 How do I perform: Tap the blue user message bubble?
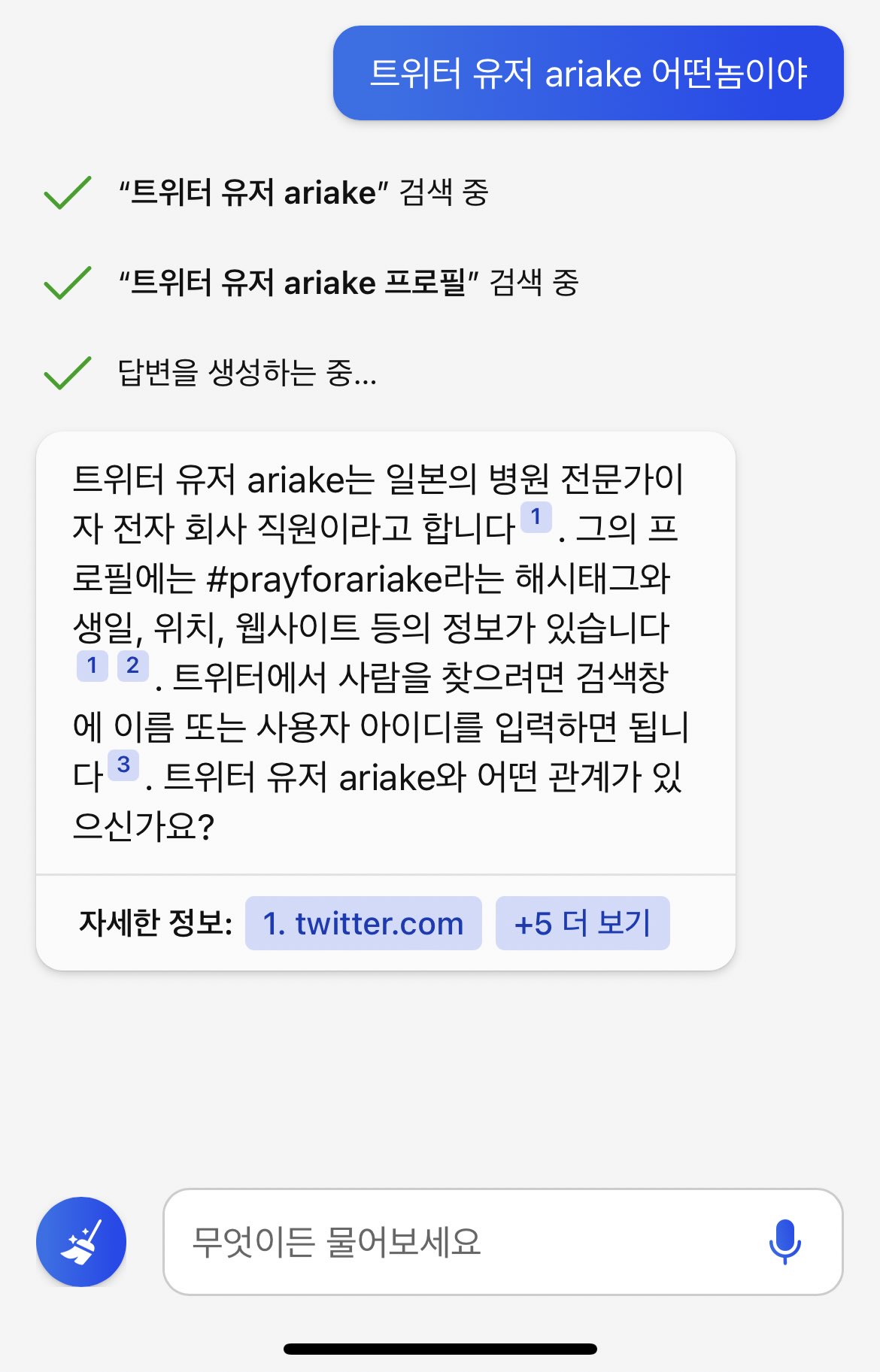pyautogui.click(x=588, y=73)
